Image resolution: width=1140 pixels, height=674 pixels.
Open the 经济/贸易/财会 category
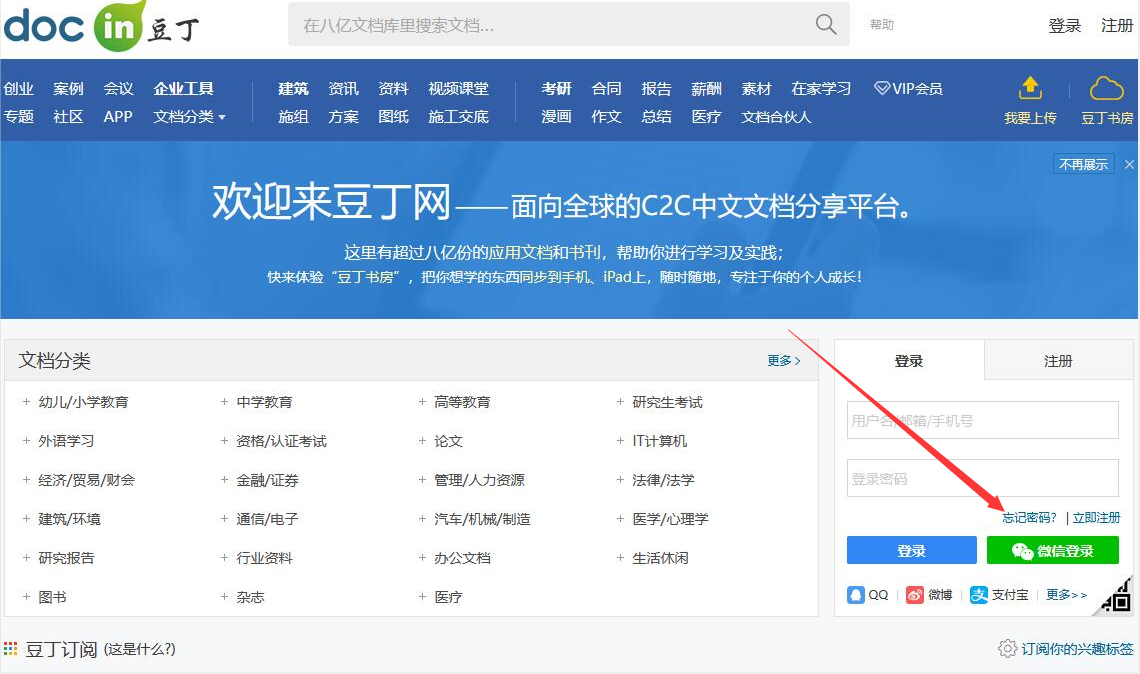tap(87, 480)
